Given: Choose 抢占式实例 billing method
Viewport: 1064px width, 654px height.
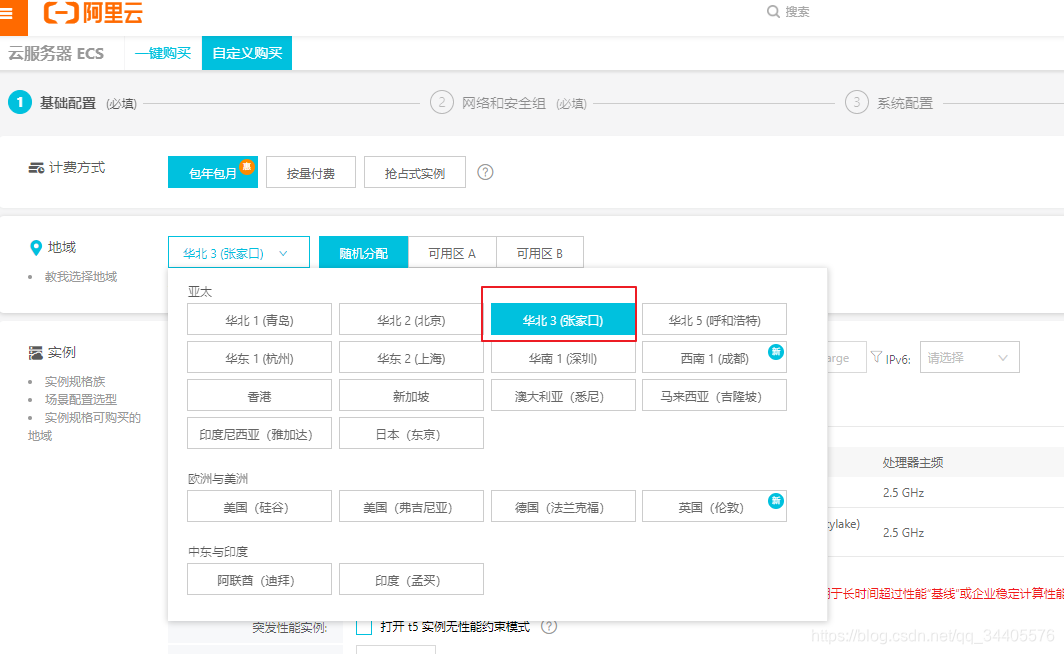Looking at the screenshot, I should 415,172.
